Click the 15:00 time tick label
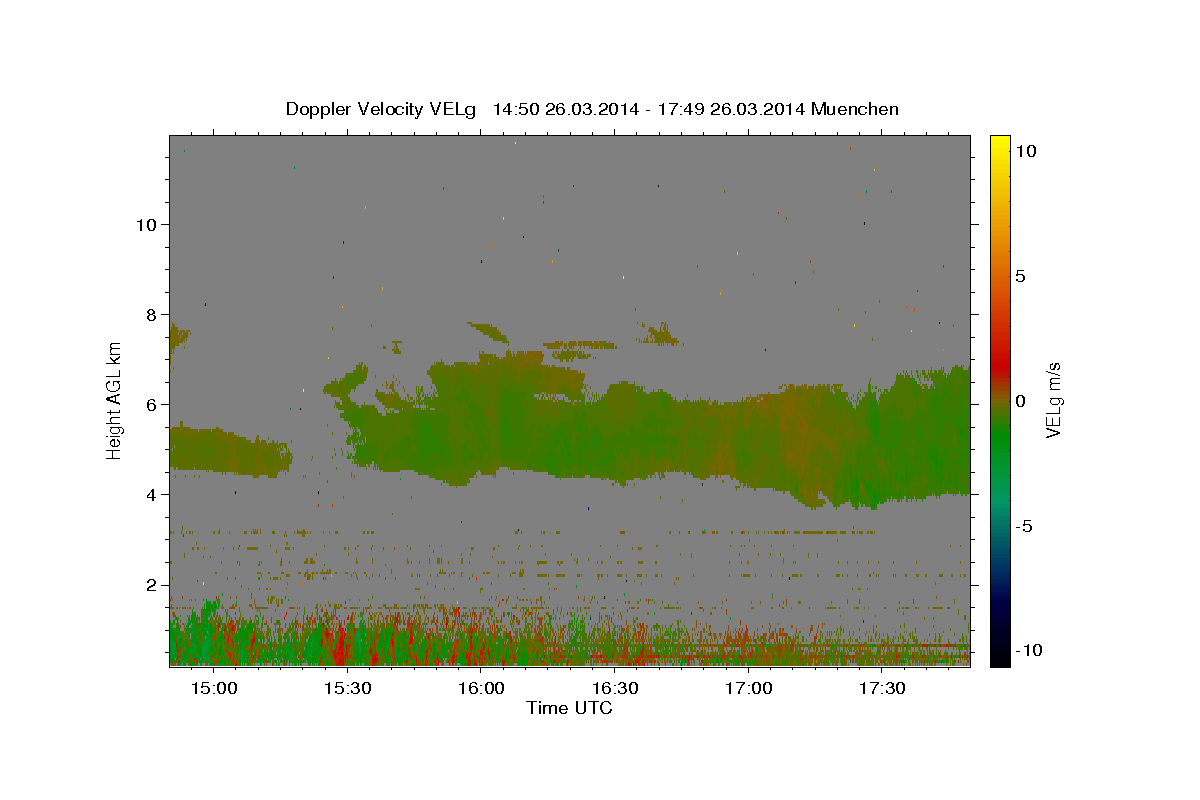1200x800 pixels. 213,688
